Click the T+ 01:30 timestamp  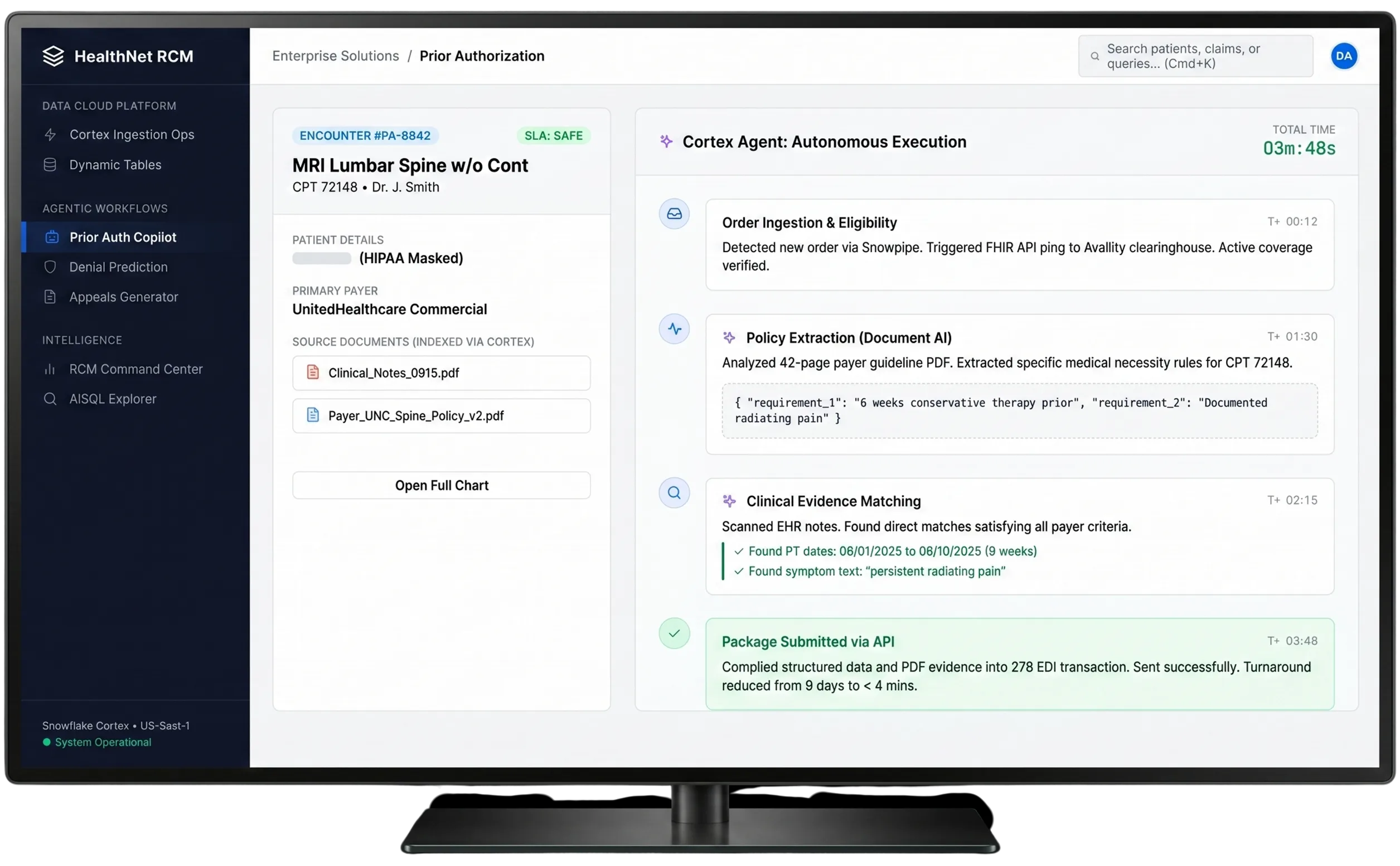pyautogui.click(x=1292, y=337)
